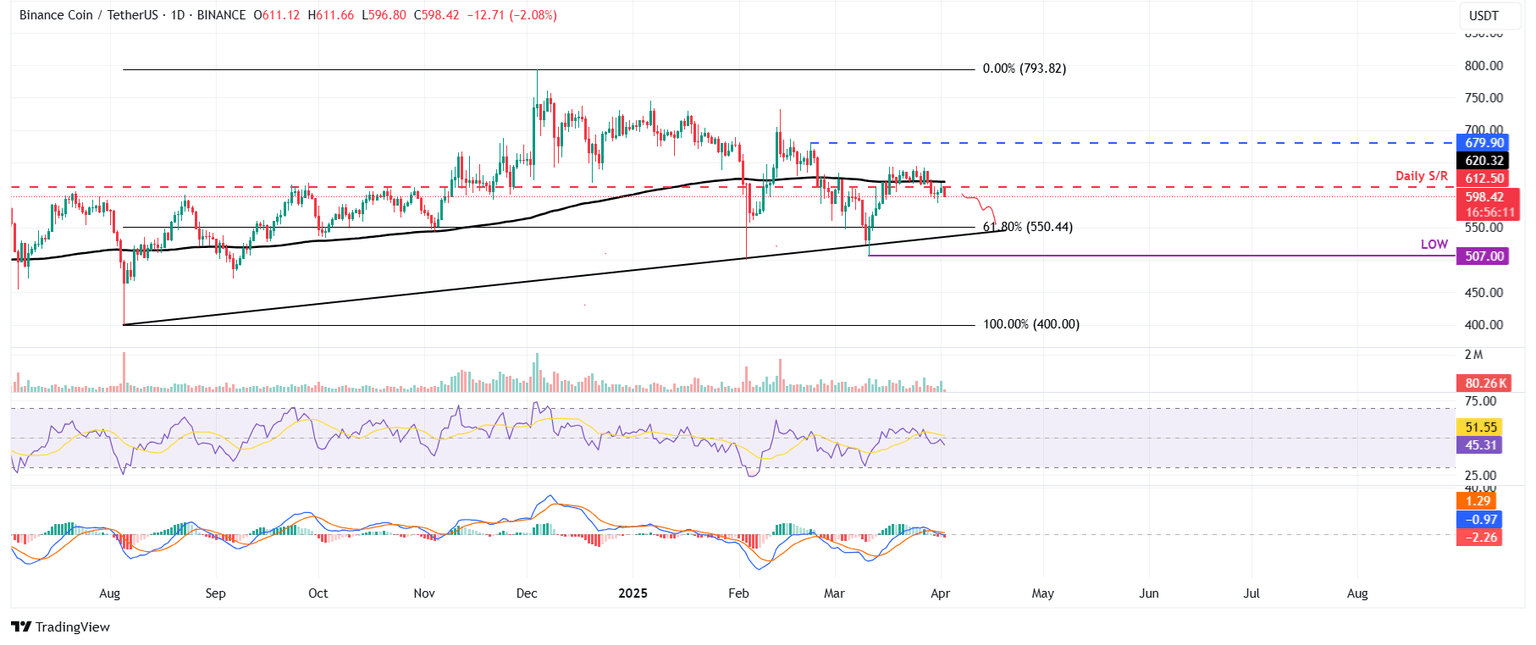Image resolution: width=1536 pixels, height=645 pixels.
Task: Click the 1D timeframe label in the header
Action: coord(175,15)
